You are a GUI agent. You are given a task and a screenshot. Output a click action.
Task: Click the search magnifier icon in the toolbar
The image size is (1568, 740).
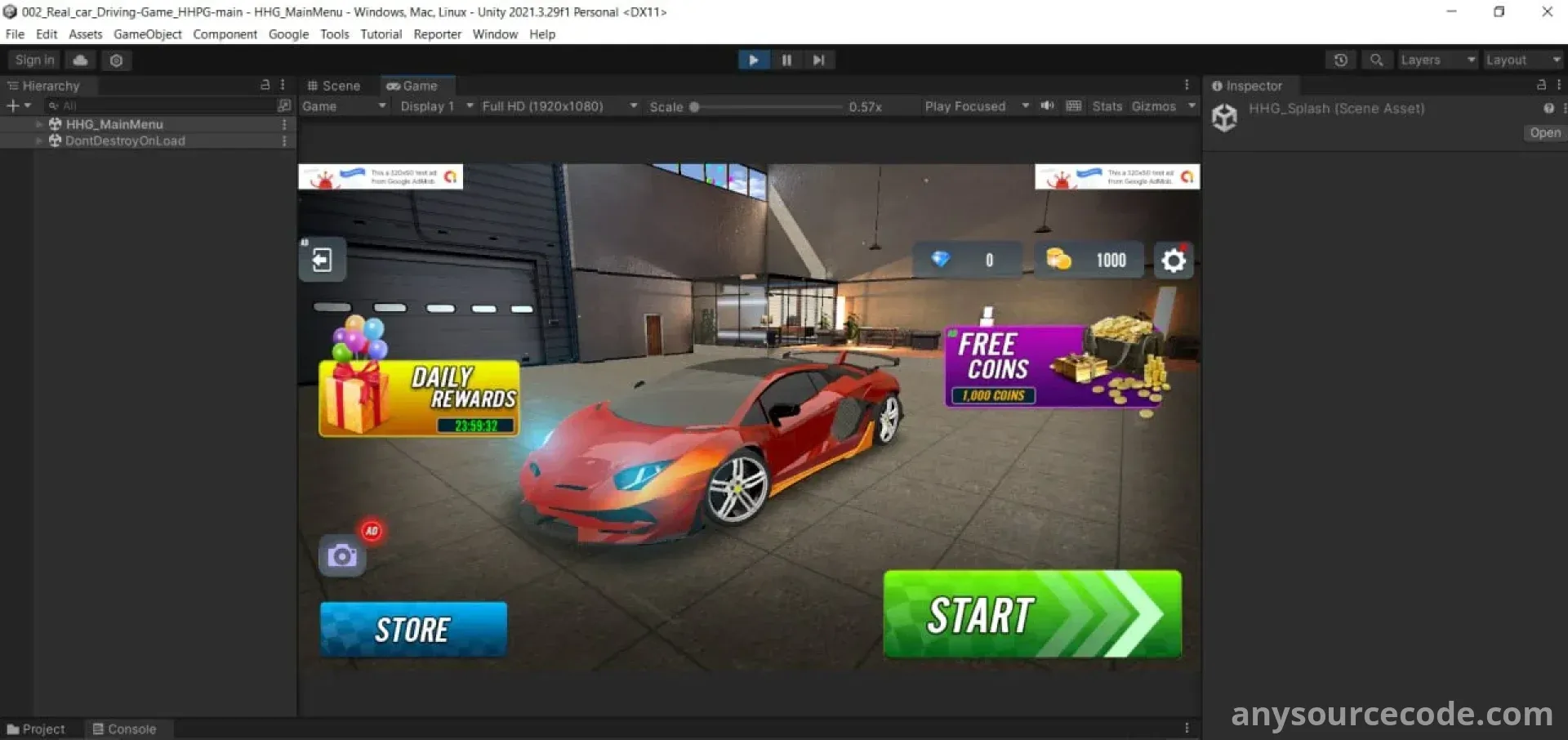coord(1376,60)
